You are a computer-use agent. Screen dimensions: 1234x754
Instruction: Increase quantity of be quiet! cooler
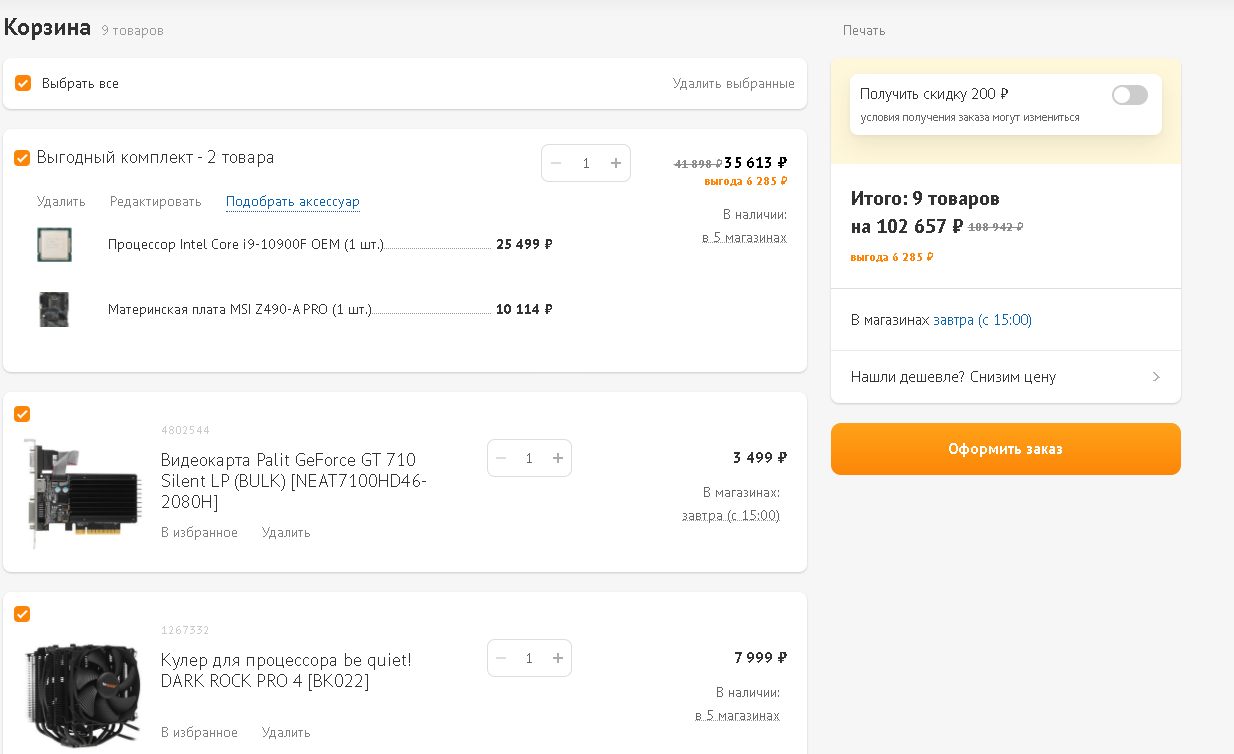tap(558, 658)
